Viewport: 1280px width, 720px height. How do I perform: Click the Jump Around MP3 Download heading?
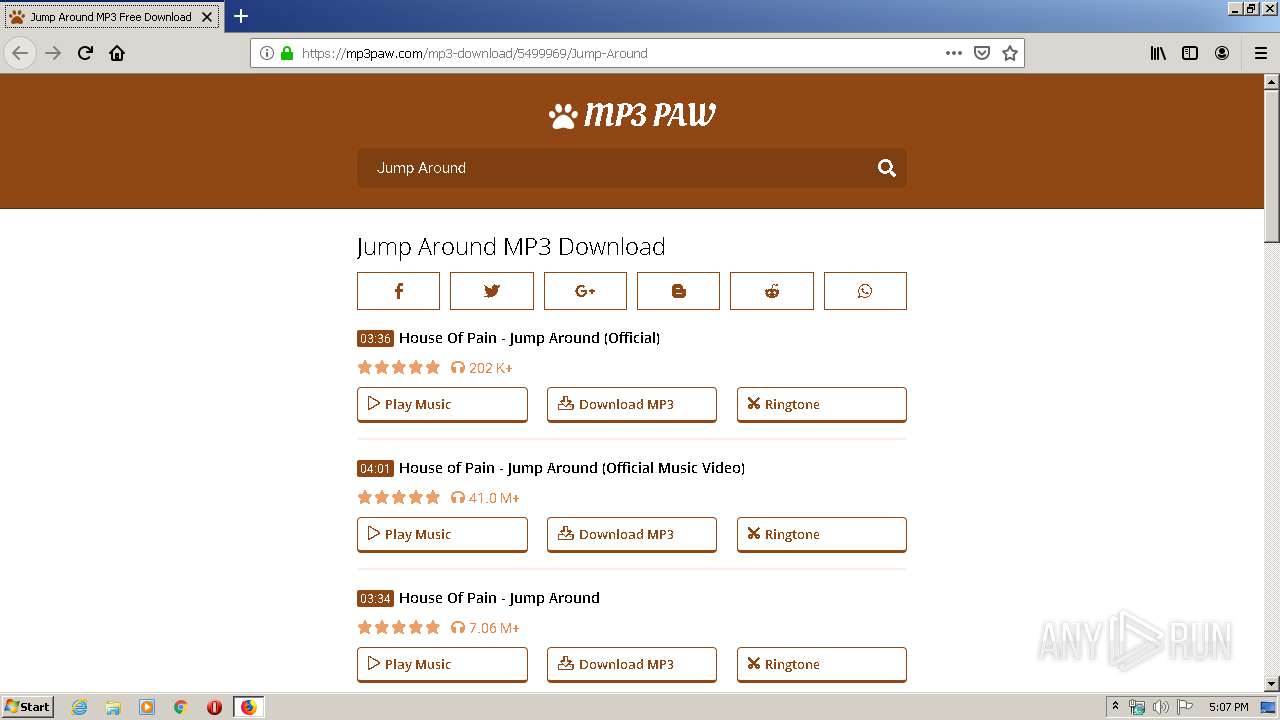click(x=511, y=247)
